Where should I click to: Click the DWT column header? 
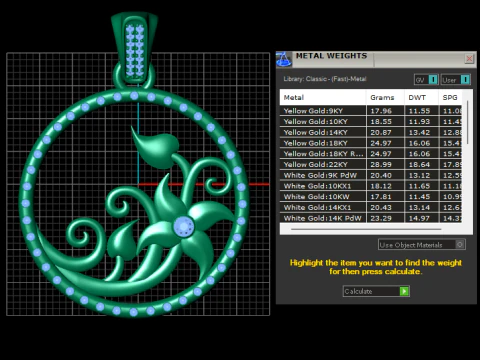[421, 97]
